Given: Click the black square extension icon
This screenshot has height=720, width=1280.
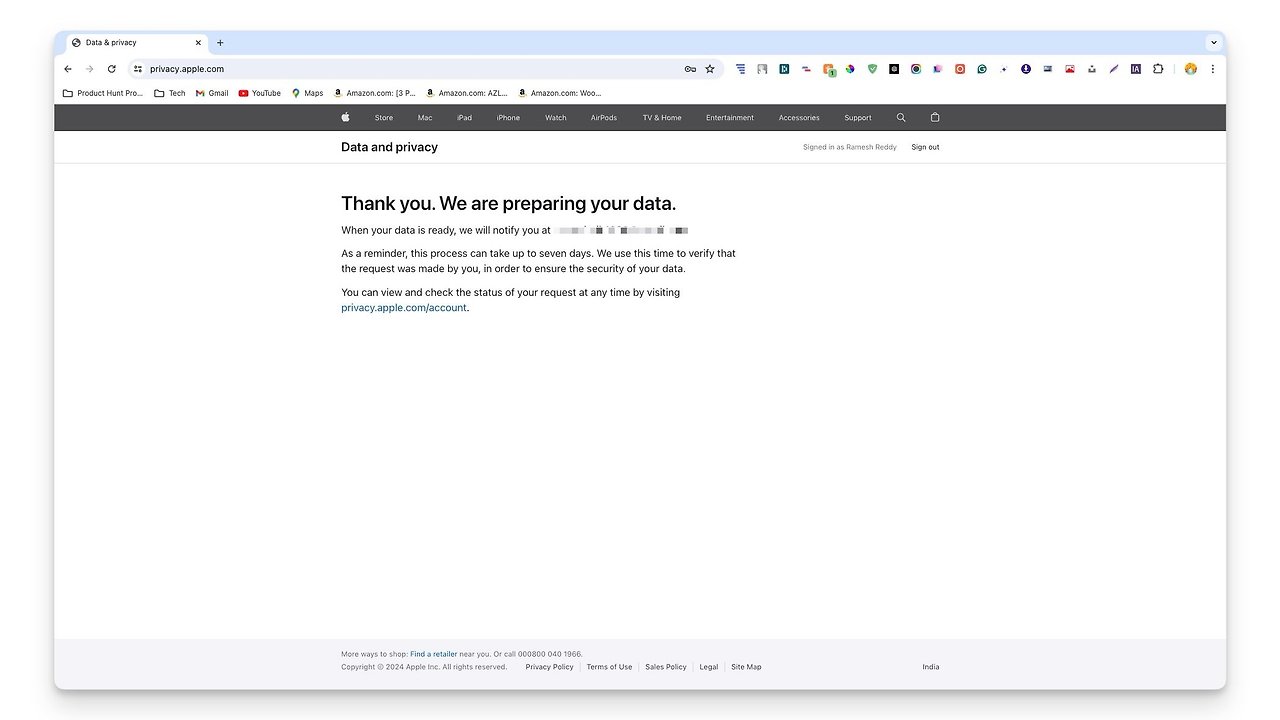Looking at the screenshot, I should click(x=894, y=69).
